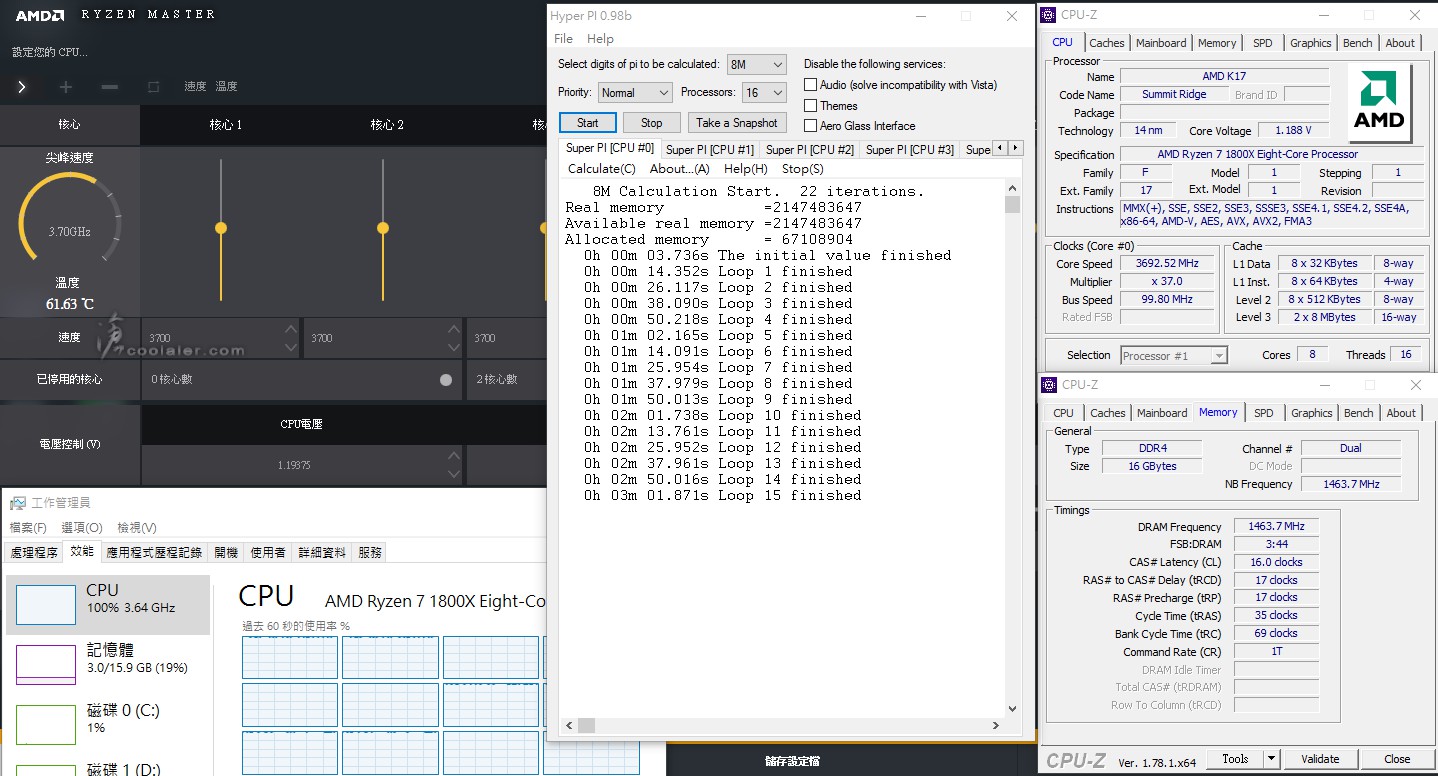Click the AMD logo in the CPU-Z Processor section
The height and width of the screenshot is (776, 1438).
click(1379, 104)
